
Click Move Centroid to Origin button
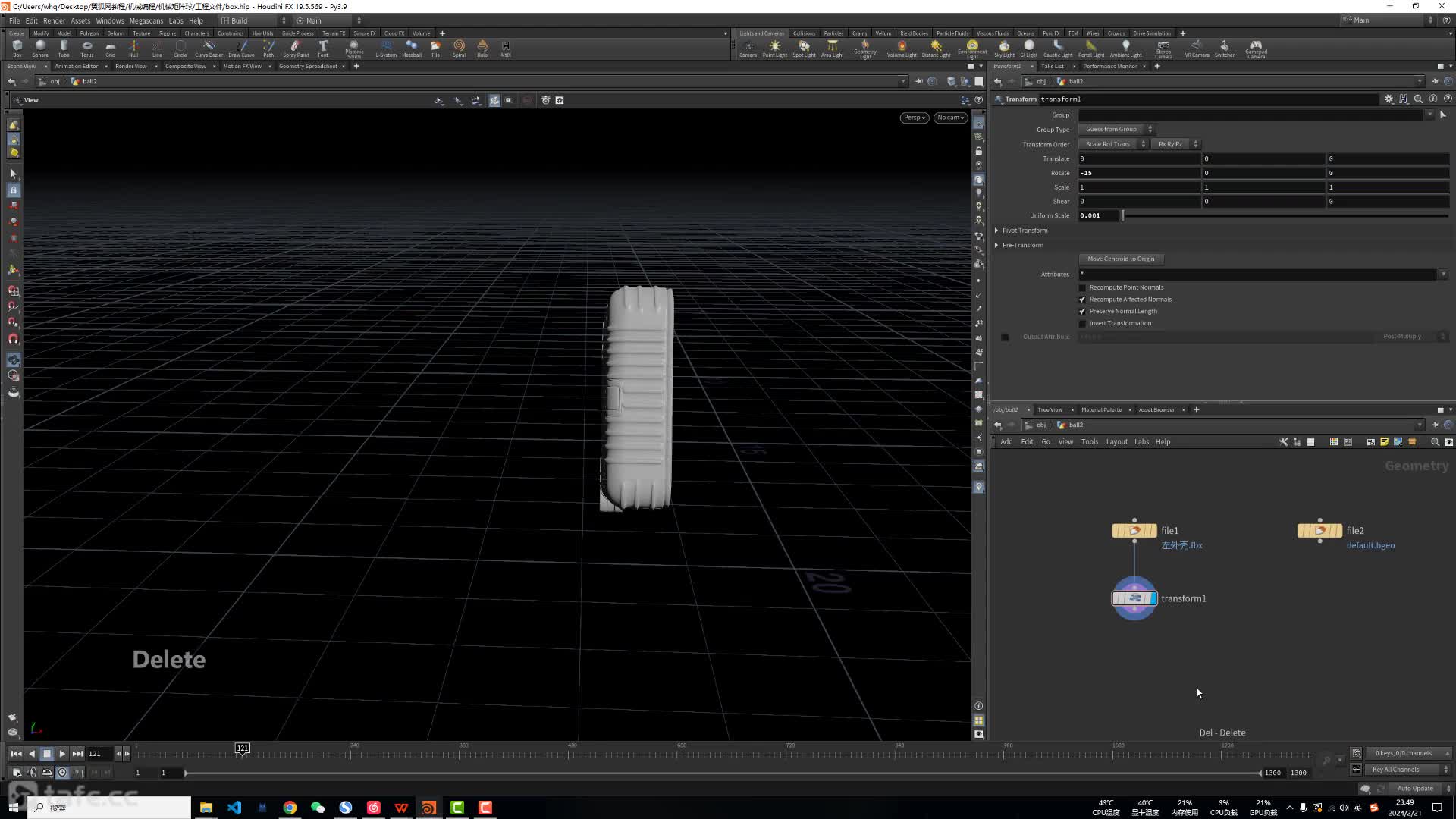pos(1121,259)
